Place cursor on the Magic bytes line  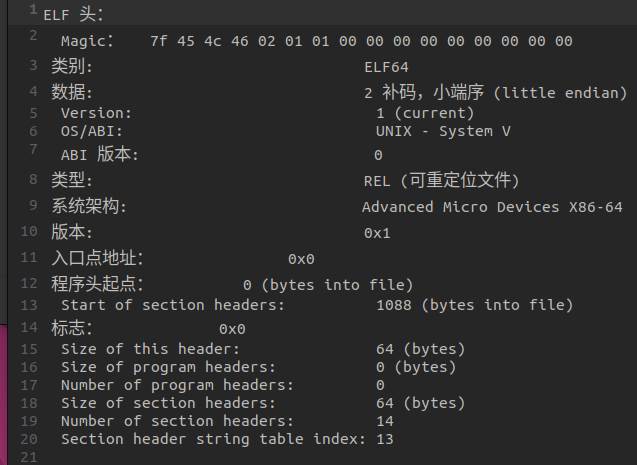(x=317, y=41)
